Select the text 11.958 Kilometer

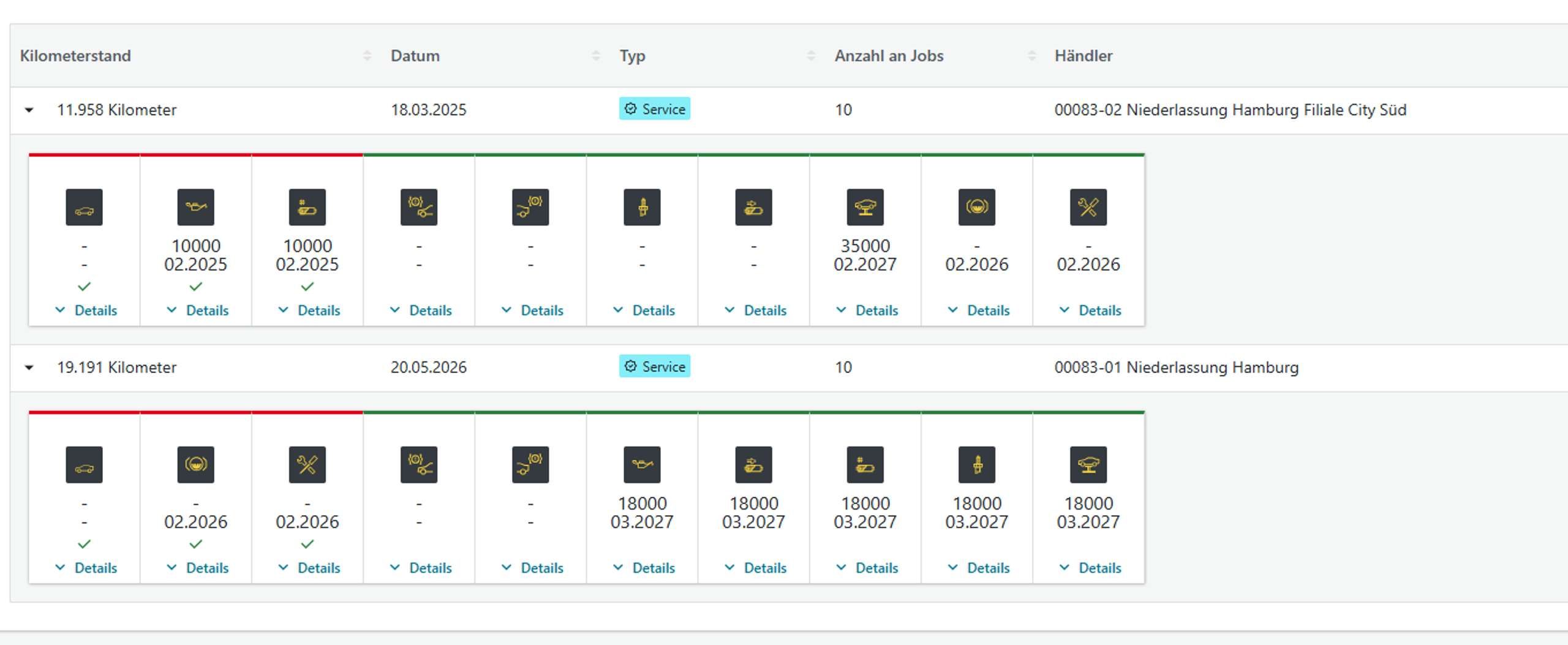click(116, 110)
